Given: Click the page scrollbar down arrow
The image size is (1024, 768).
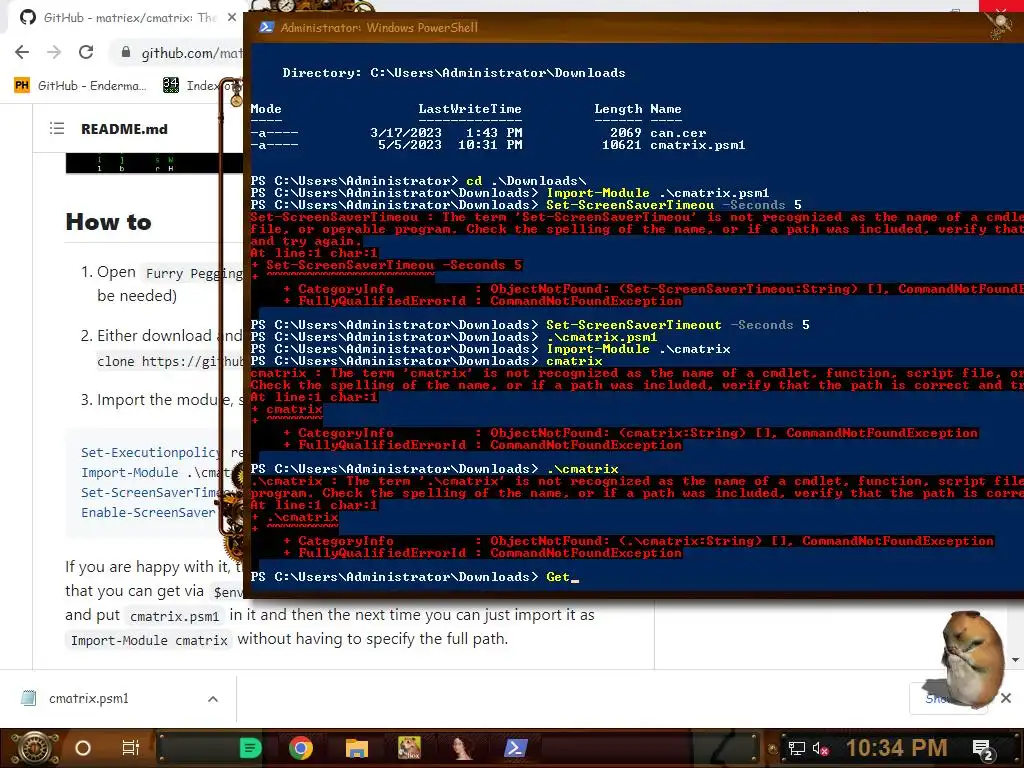Looking at the screenshot, I should (x=1015, y=660).
